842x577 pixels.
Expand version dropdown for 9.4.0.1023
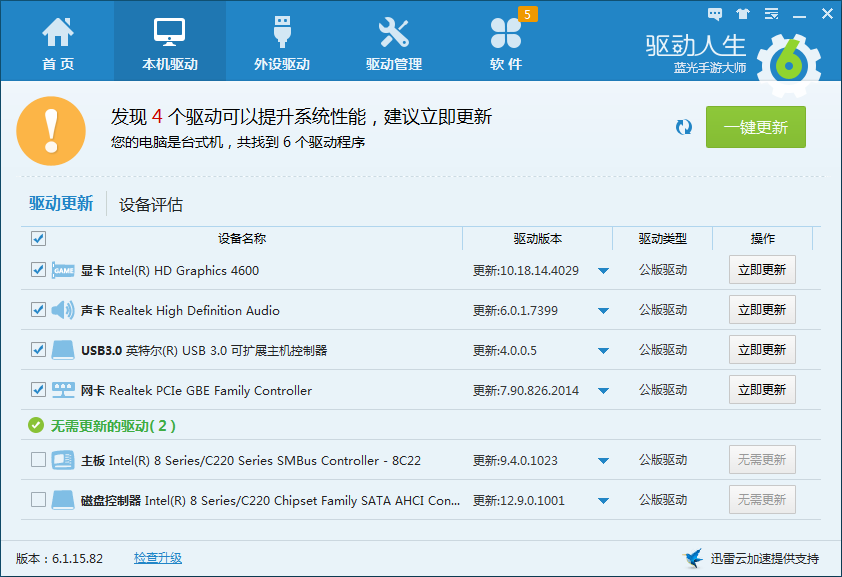coord(604,461)
